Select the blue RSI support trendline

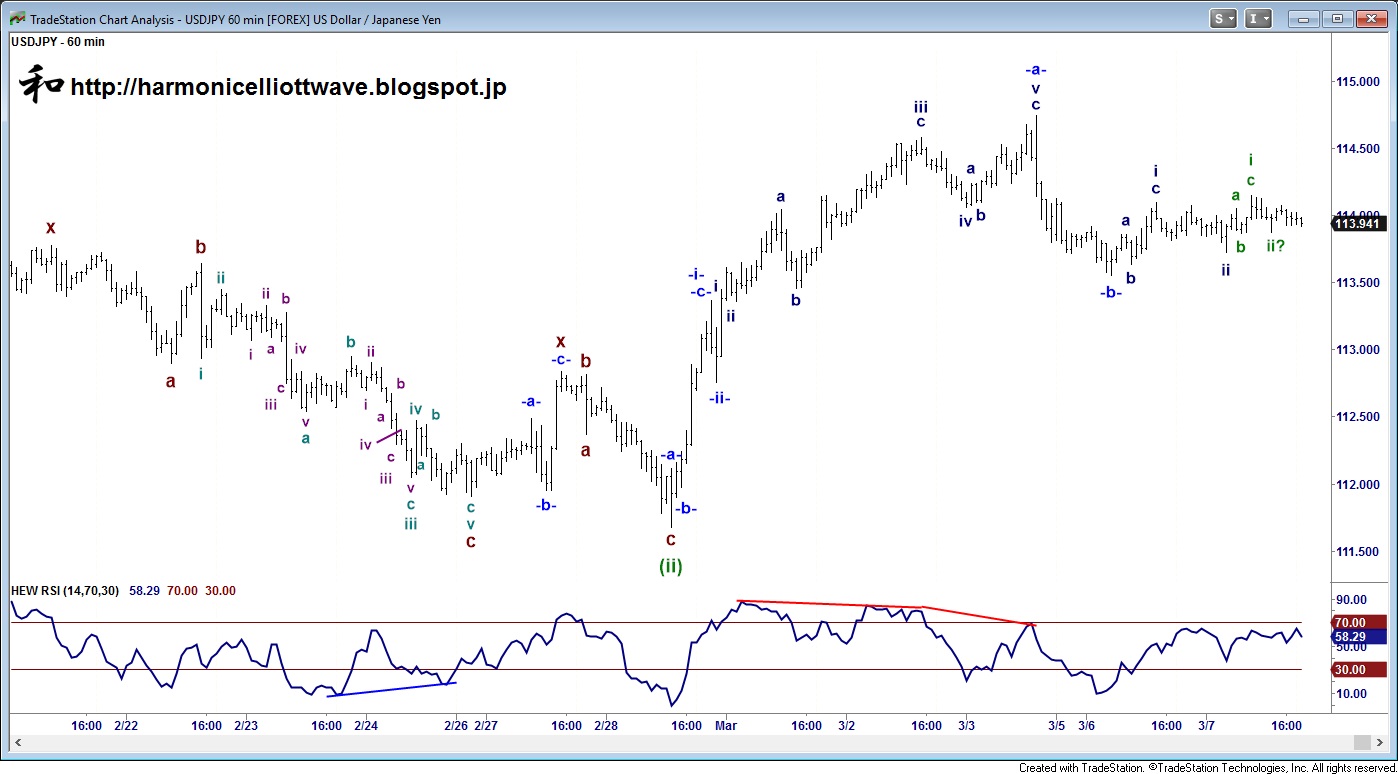point(392,689)
